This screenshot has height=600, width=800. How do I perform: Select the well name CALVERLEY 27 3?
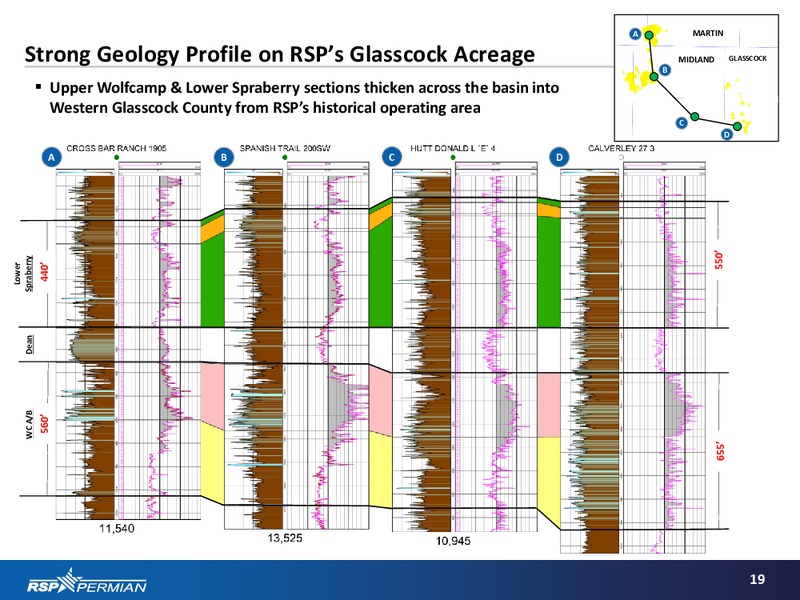(x=621, y=148)
